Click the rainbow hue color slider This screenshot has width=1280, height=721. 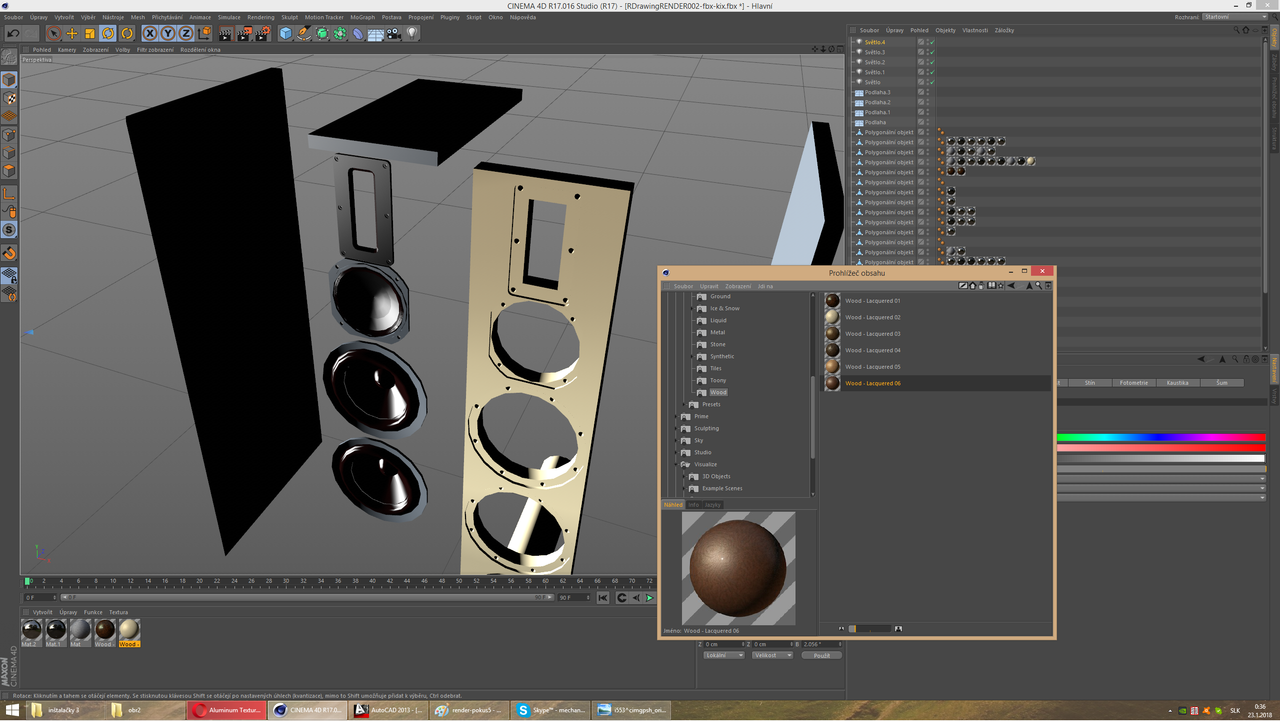point(1161,437)
